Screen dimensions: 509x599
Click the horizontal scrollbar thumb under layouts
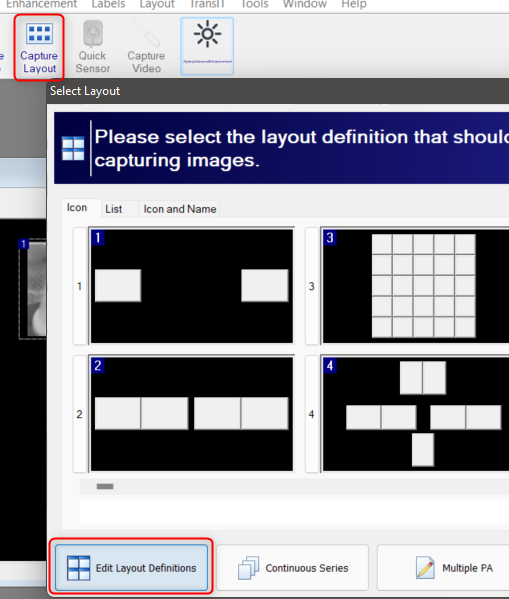pos(105,486)
